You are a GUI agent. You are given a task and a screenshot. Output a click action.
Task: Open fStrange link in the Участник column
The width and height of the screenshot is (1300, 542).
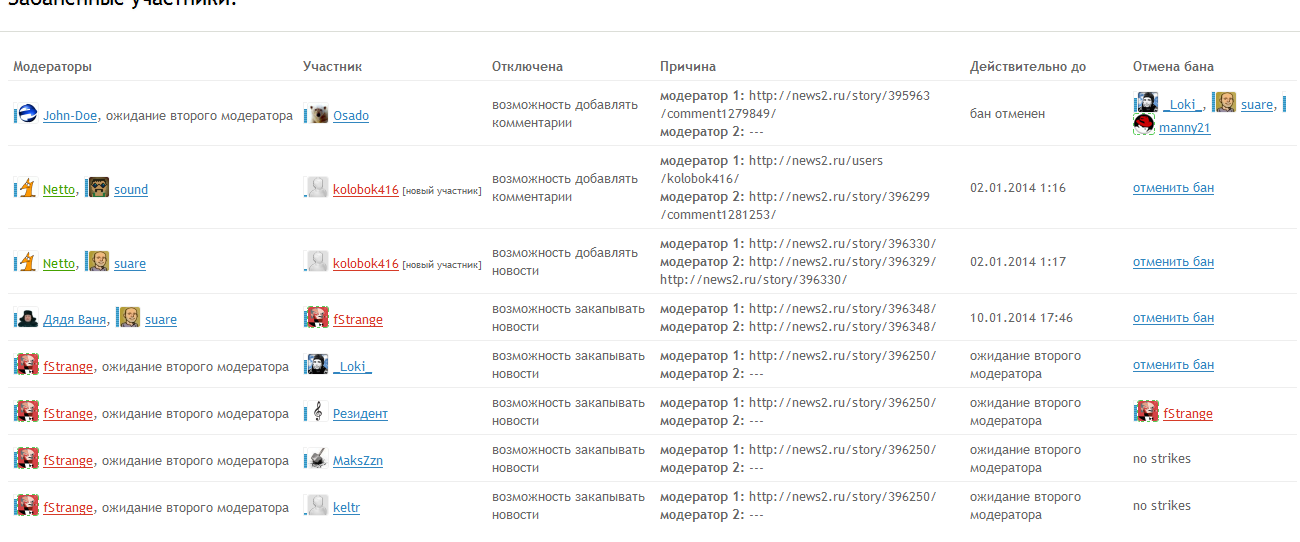point(358,319)
